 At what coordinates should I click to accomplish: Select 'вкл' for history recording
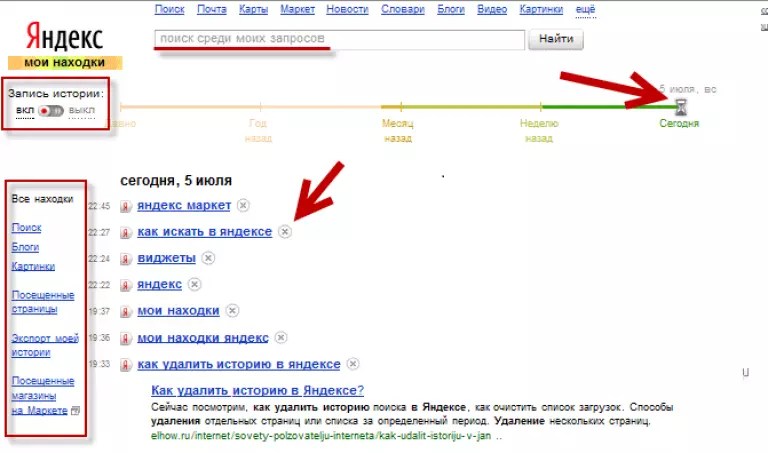tap(24, 110)
